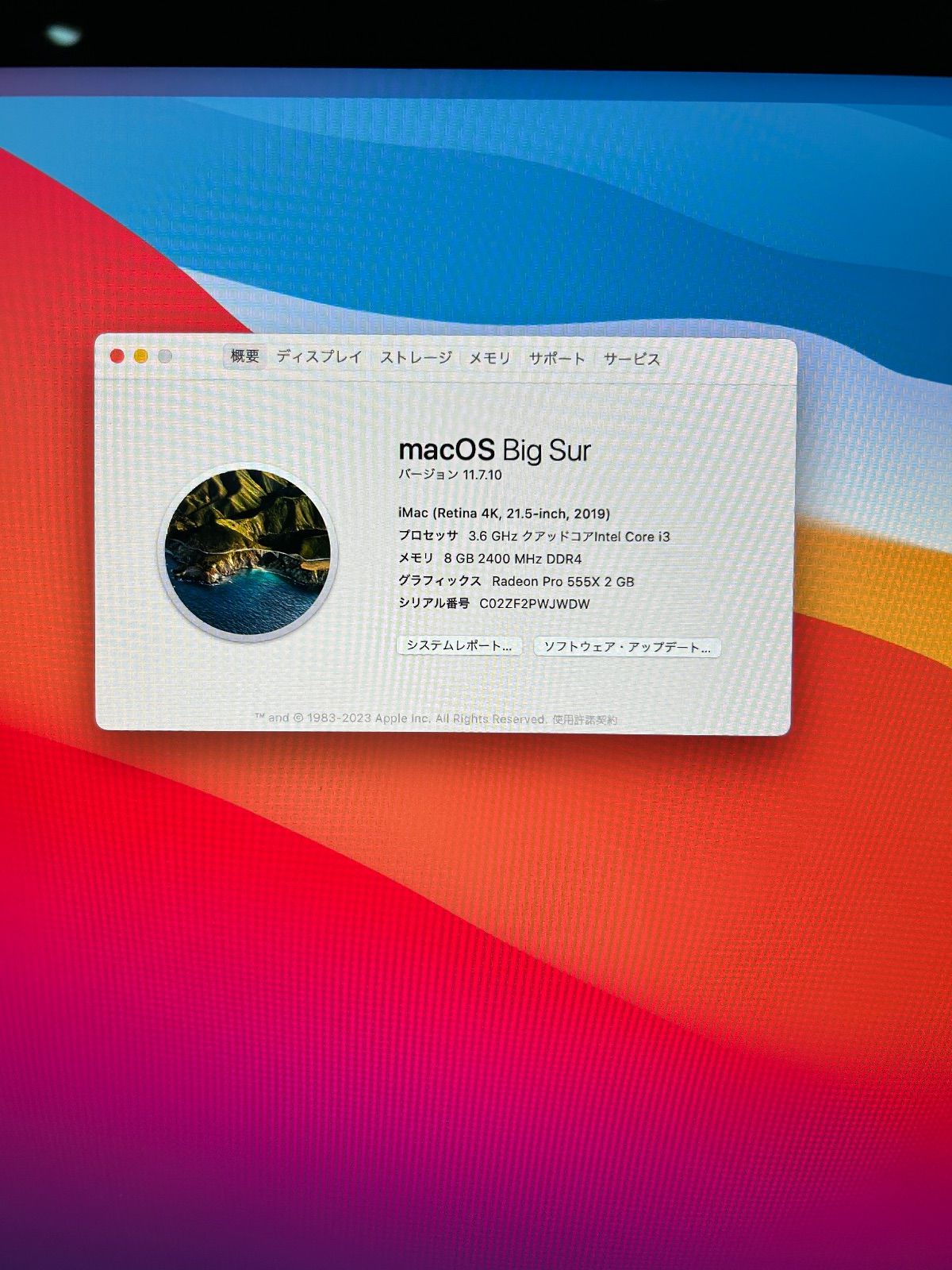Screen dimensions: 952x1270
Task: Click the macOS Big Sur landscape icon
Action: [x=248, y=551]
